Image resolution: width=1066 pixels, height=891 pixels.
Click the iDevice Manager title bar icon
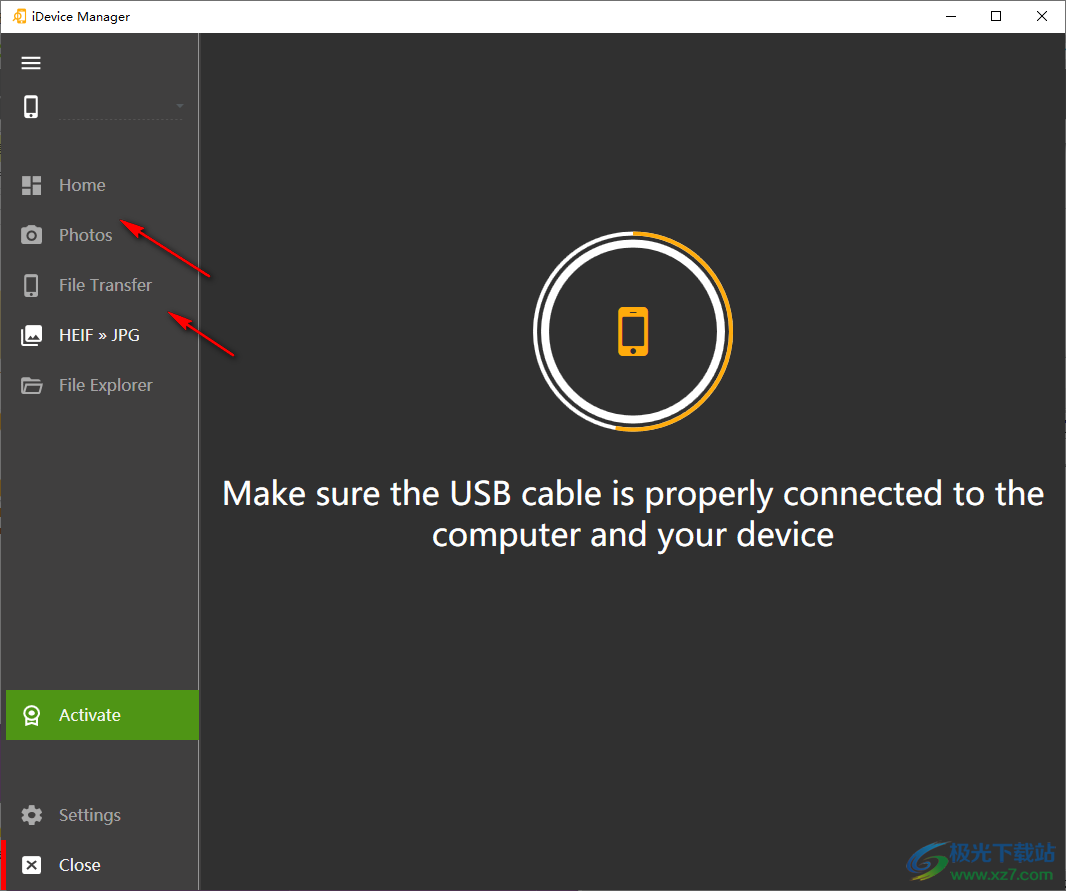pyautogui.click(x=19, y=16)
